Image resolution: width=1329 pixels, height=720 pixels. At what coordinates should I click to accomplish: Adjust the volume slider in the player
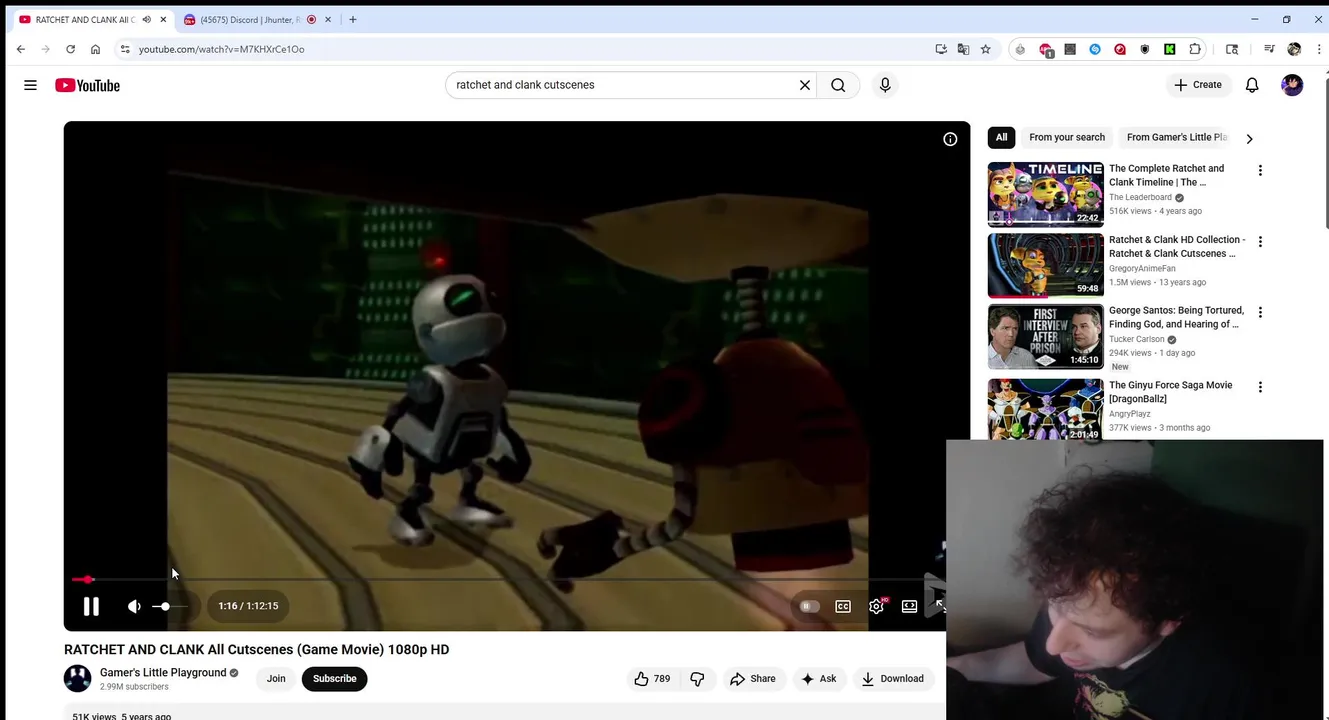pyautogui.click(x=171, y=606)
